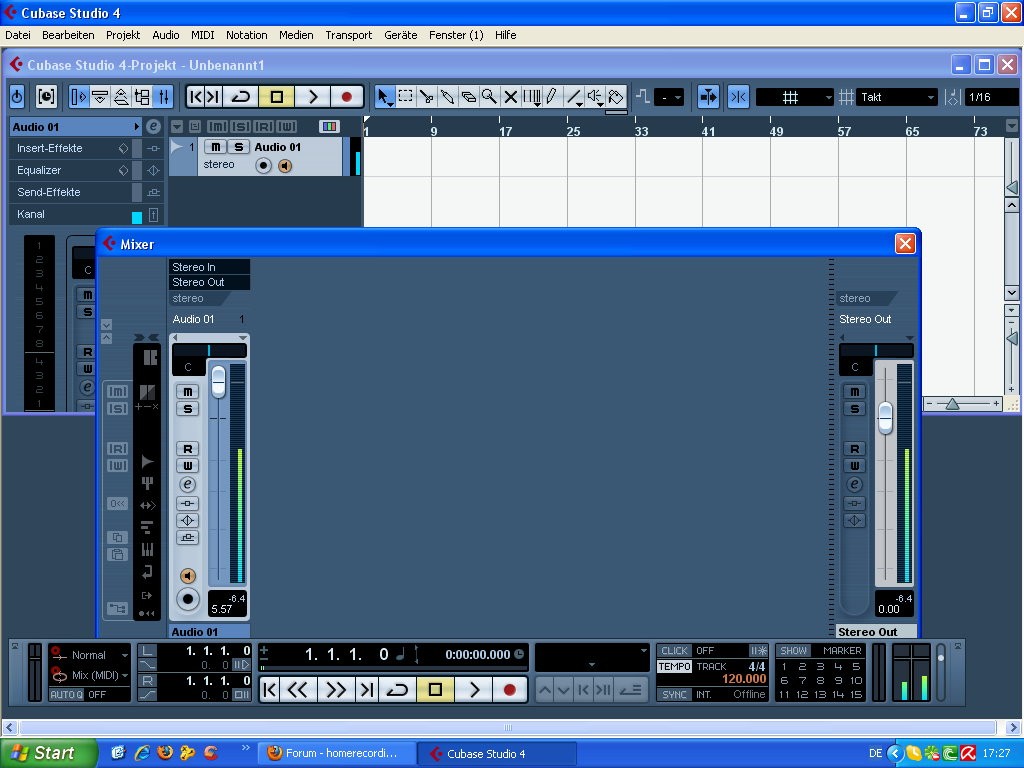Open Audio 01 edit channel settings in Inspector

click(153, 127)
